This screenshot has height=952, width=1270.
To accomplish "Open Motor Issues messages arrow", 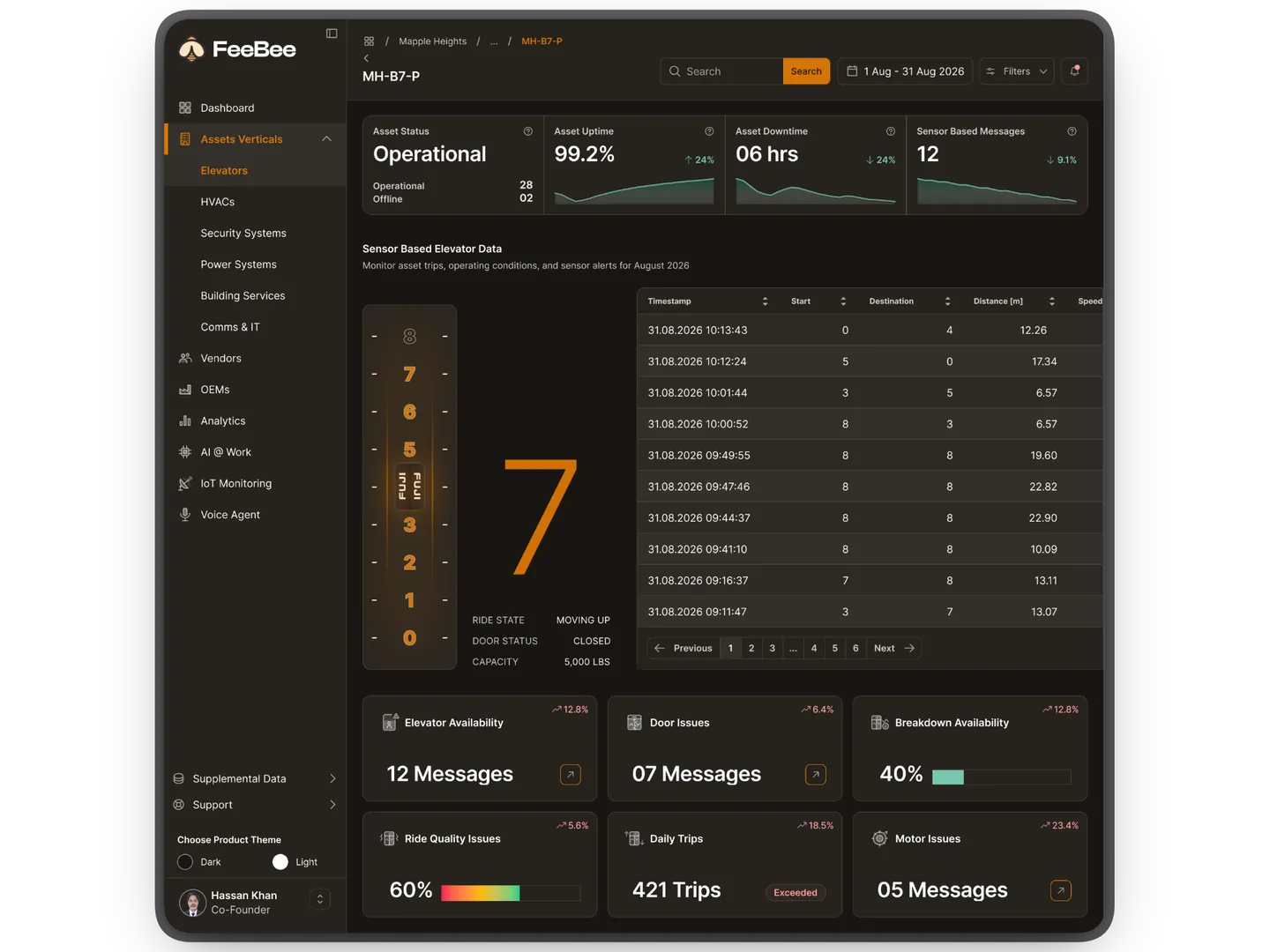I will point(1061,891).
